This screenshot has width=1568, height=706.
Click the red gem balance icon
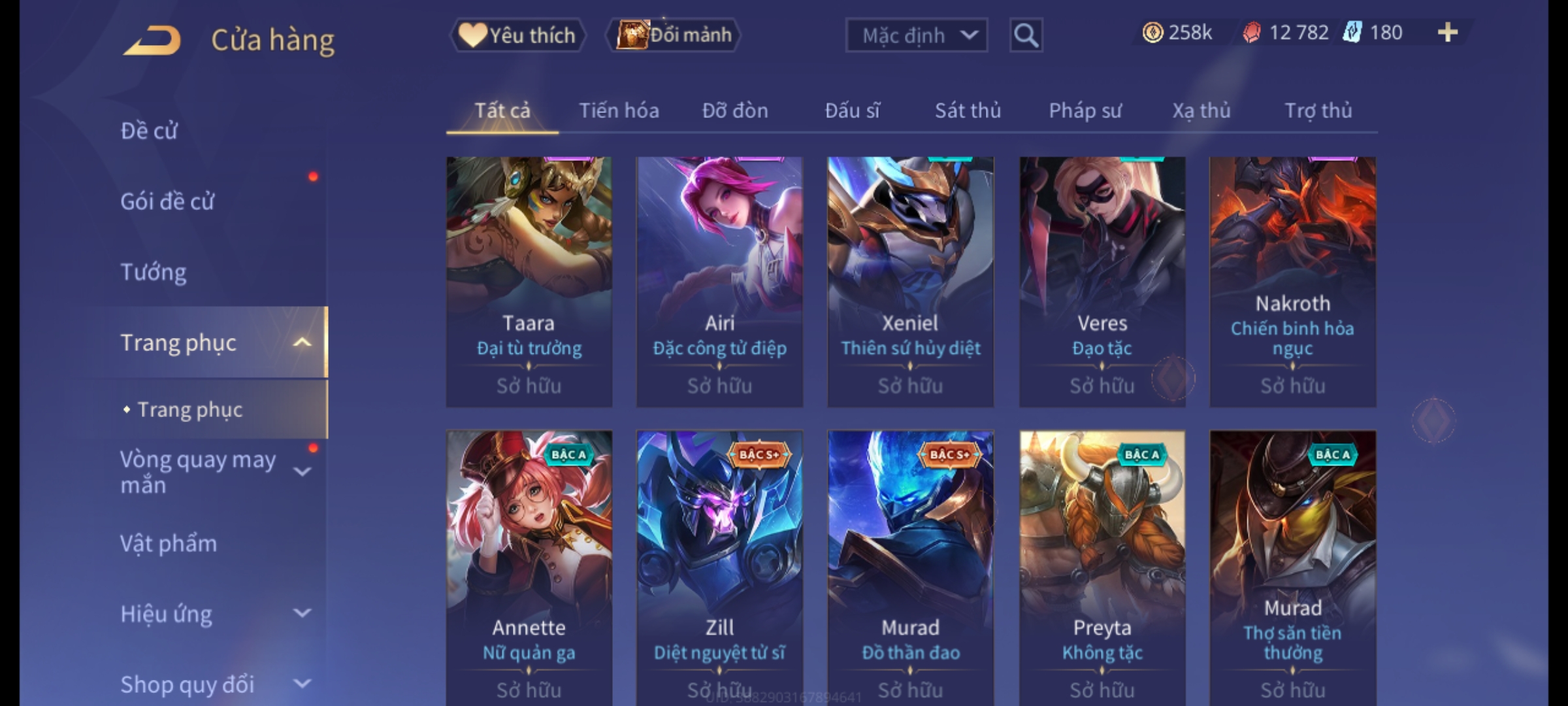[1251, 33]
